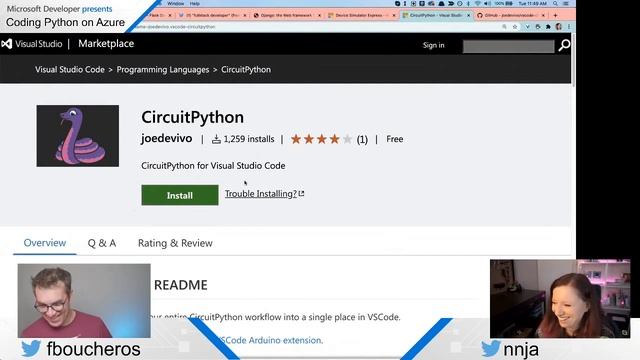Click the extensions puzzle icon in toolbar
640x360 pixels.
click(x=548, y=27)
